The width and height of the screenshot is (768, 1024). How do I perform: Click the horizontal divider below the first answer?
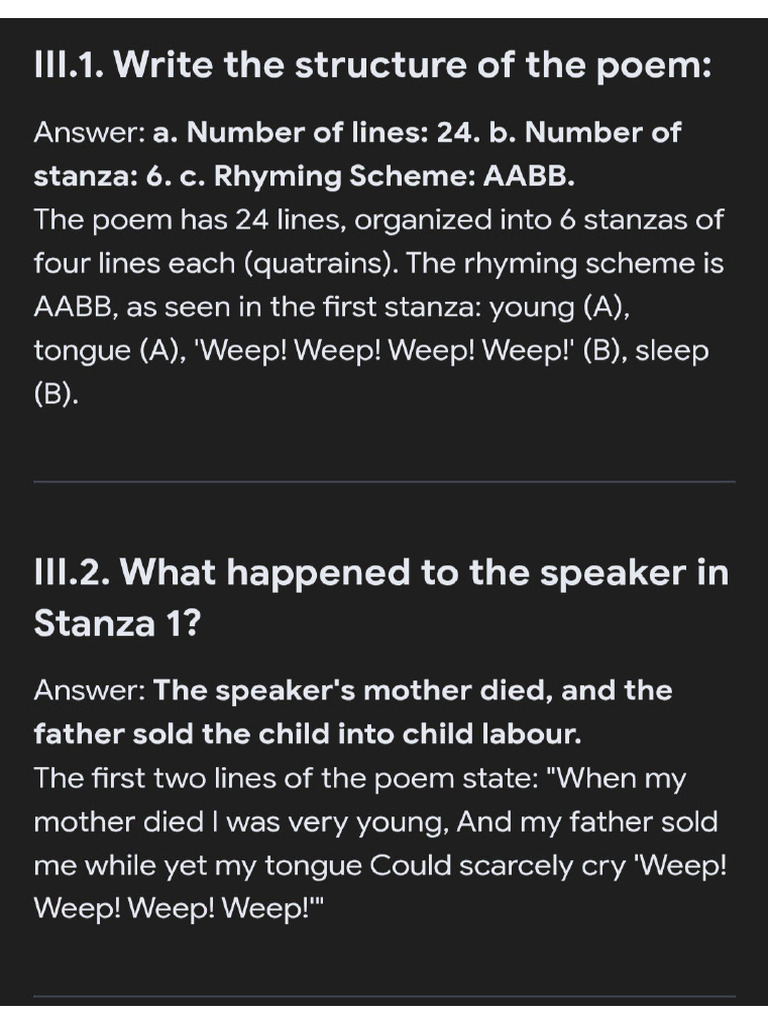point(384,482)
